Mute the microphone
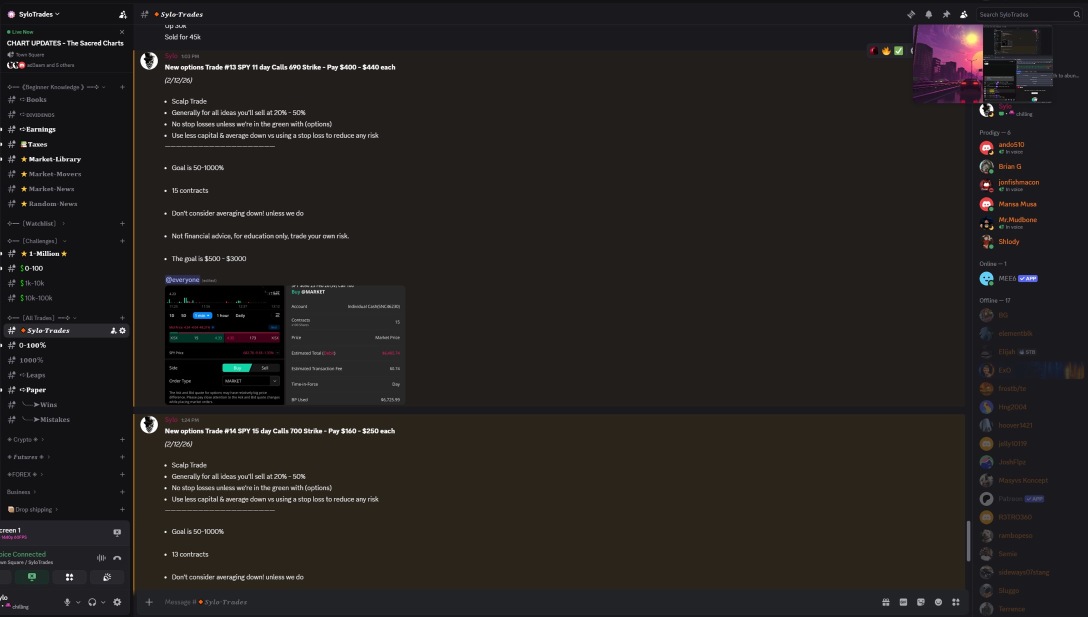 [x=67, y=602]
